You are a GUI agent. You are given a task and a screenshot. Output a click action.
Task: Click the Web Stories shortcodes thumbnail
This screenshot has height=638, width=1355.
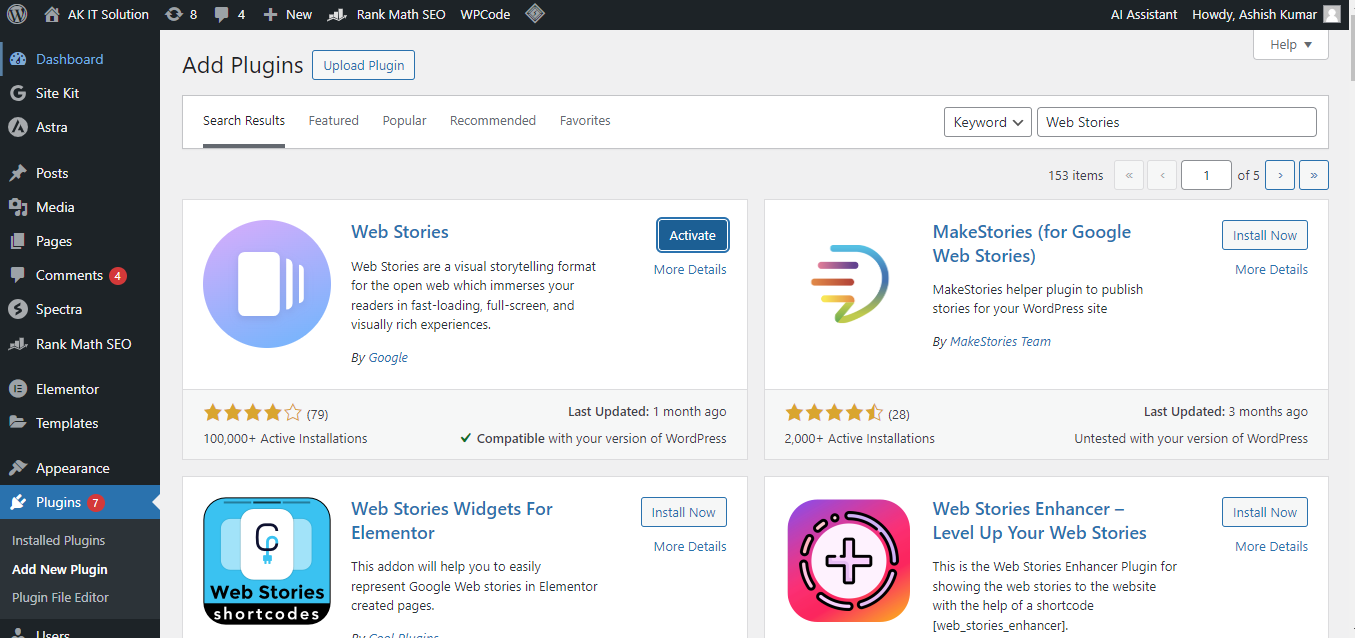[267, 561]
